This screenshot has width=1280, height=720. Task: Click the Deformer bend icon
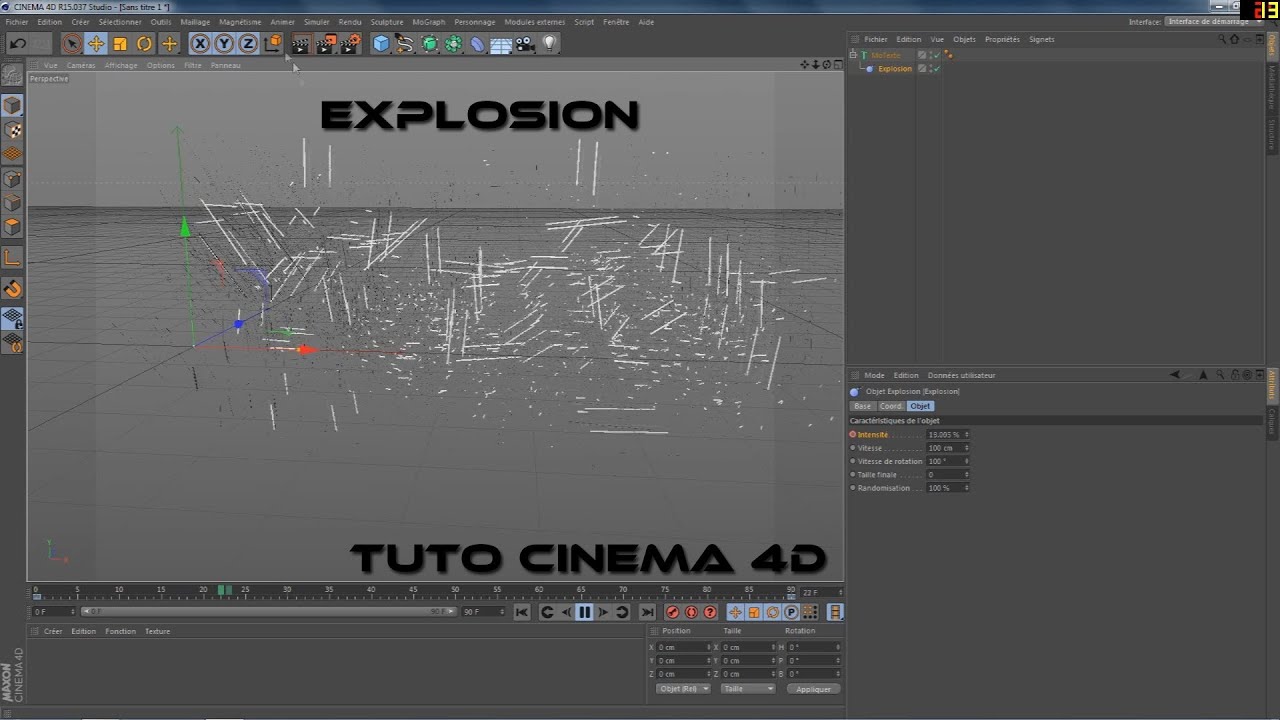(x=477, y=43)
